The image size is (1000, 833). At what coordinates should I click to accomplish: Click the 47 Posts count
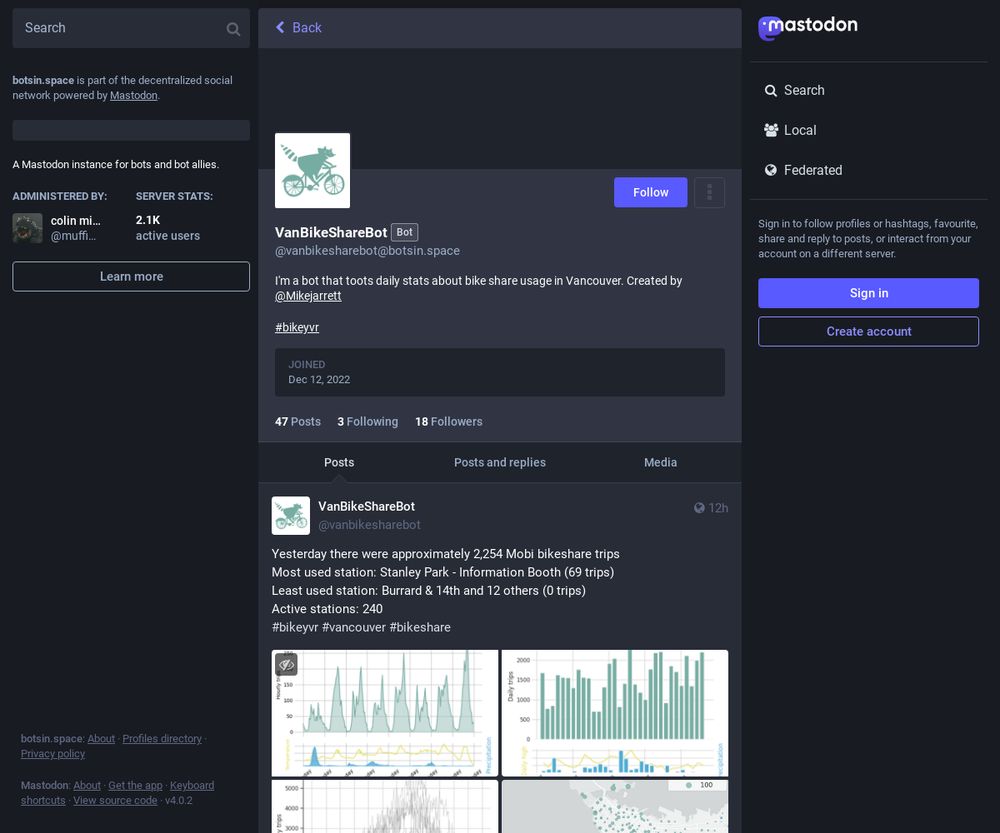click(x=298, y=422)
